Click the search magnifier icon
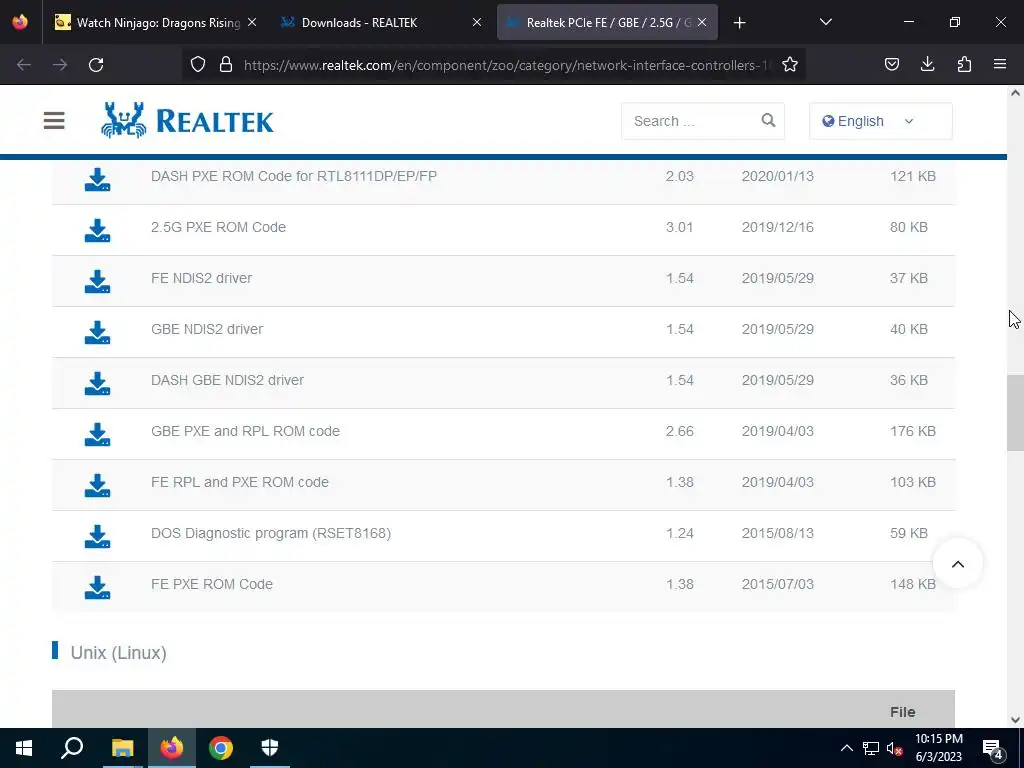 coord(768,120)
